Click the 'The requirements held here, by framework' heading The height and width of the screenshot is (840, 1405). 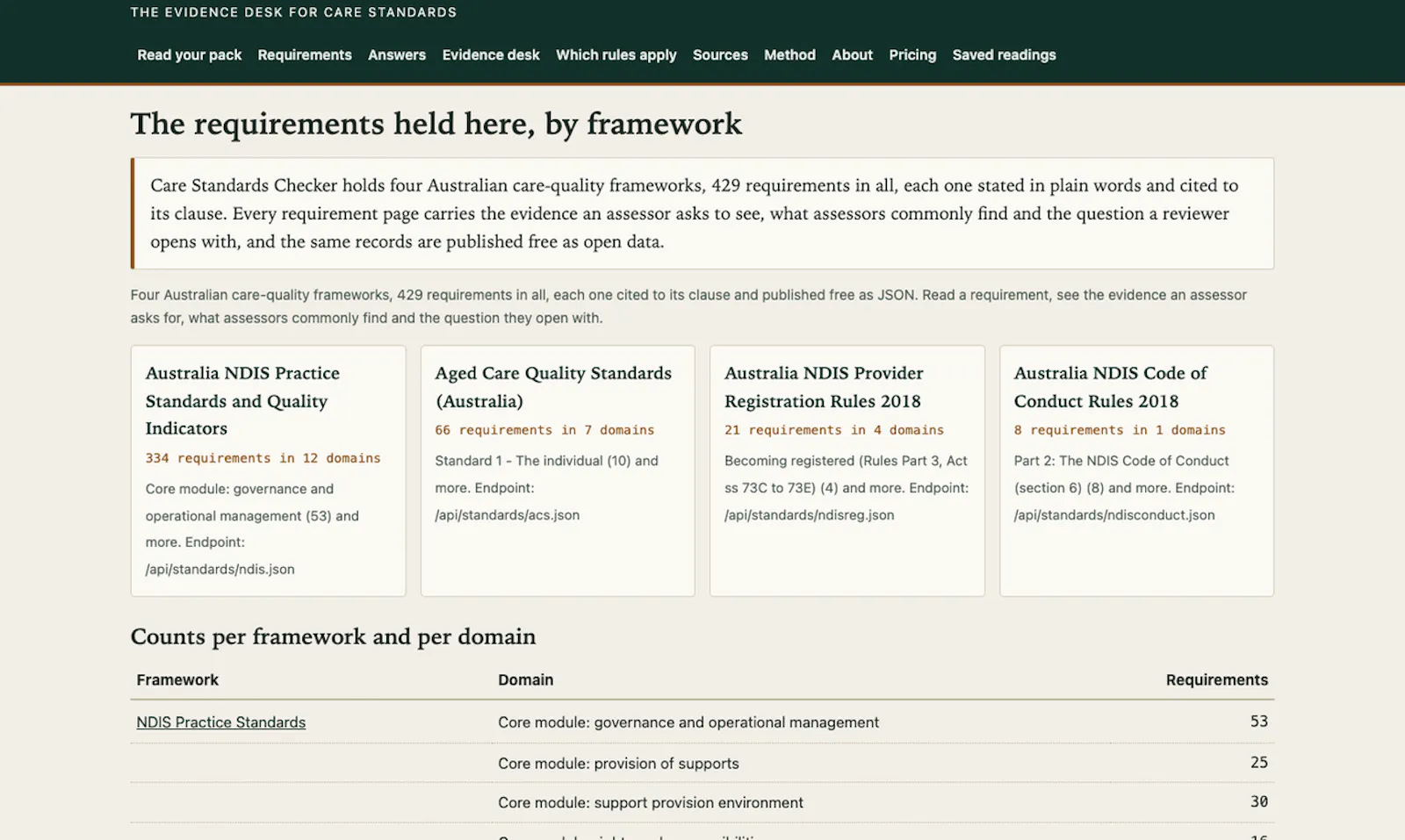click(x=436, y=124)
